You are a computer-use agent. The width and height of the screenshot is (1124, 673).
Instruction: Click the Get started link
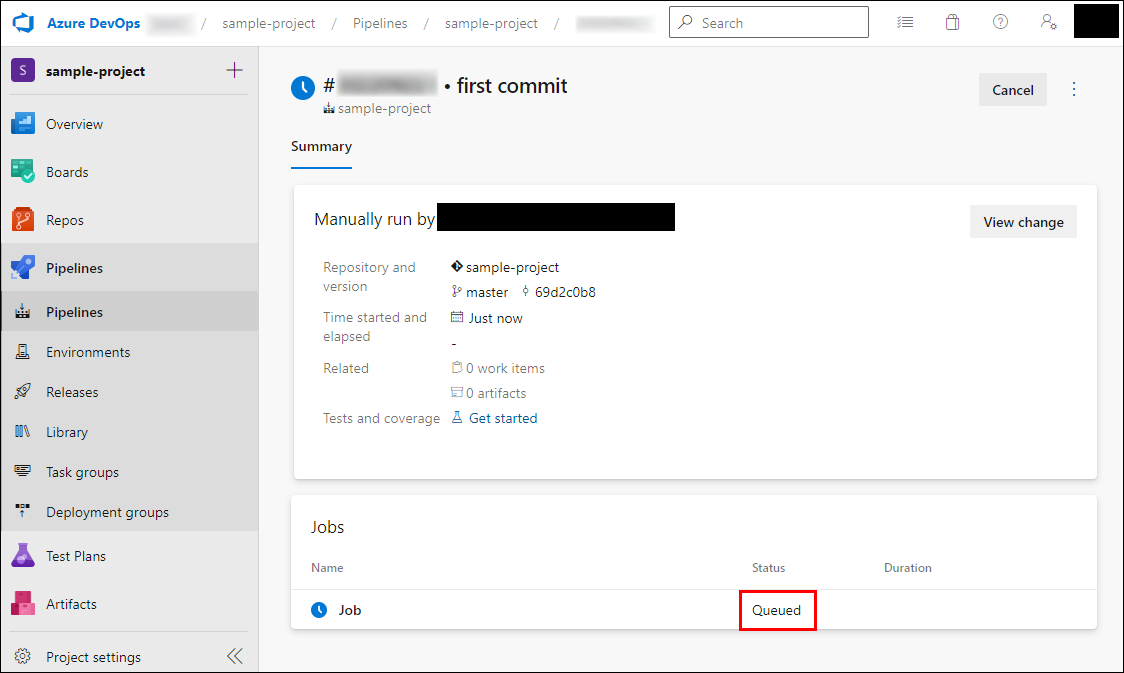[x=503, y=418]
